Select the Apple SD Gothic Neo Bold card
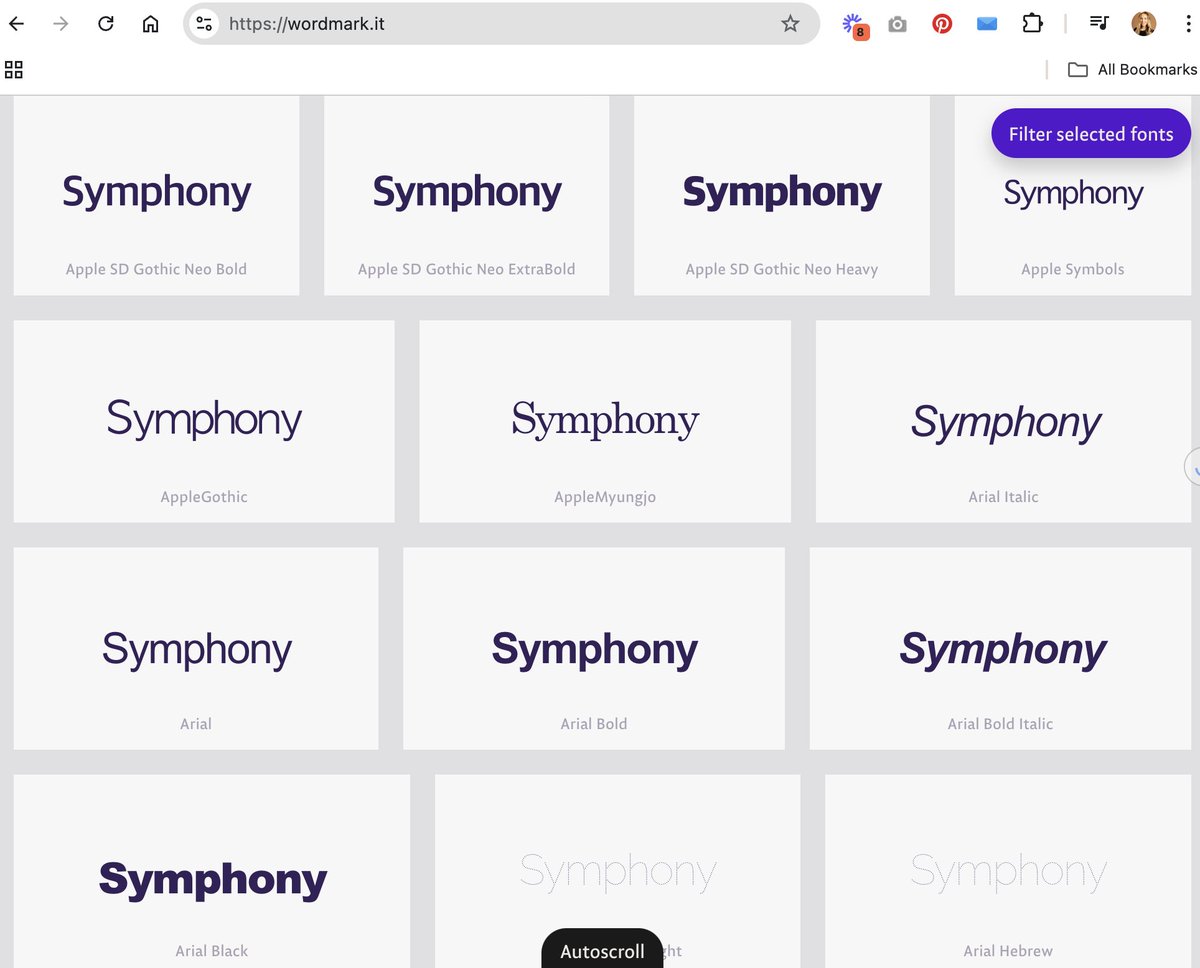1200x968 pixels. pyautogui.click(x=156, y=195)
